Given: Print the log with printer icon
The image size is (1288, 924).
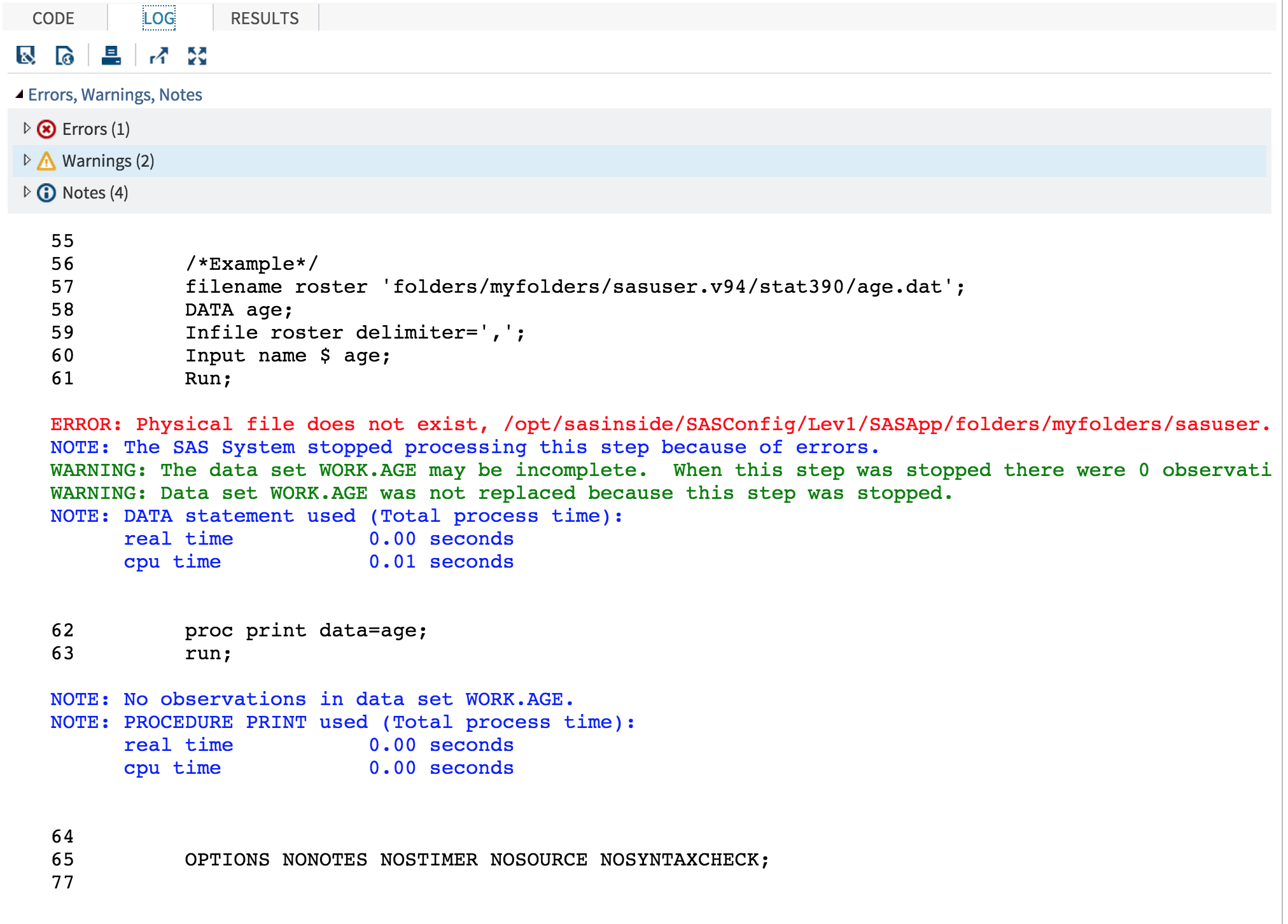Looking at the screenshot, I should tap(111, 56).
